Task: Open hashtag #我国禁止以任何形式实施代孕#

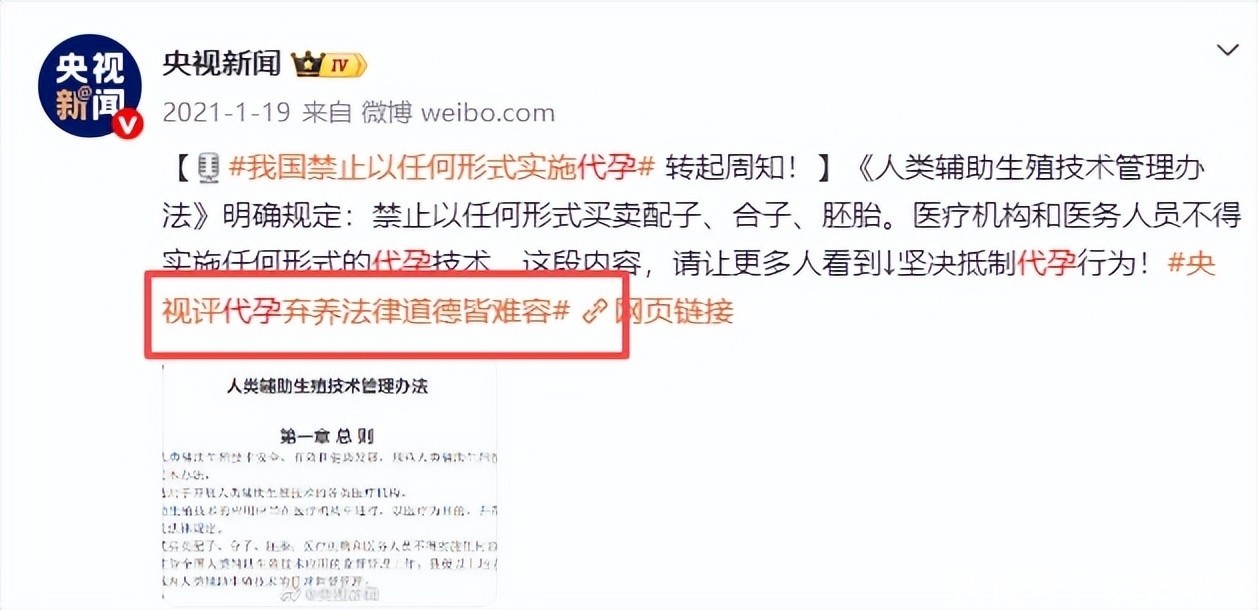Action: click(441, 168)
